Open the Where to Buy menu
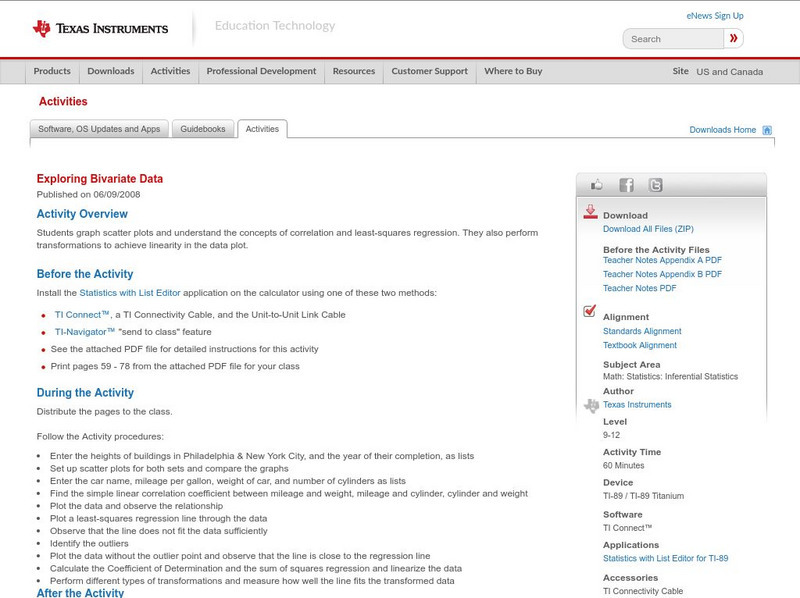The width and height of the screenshot is (800, 598). [513, 71]
